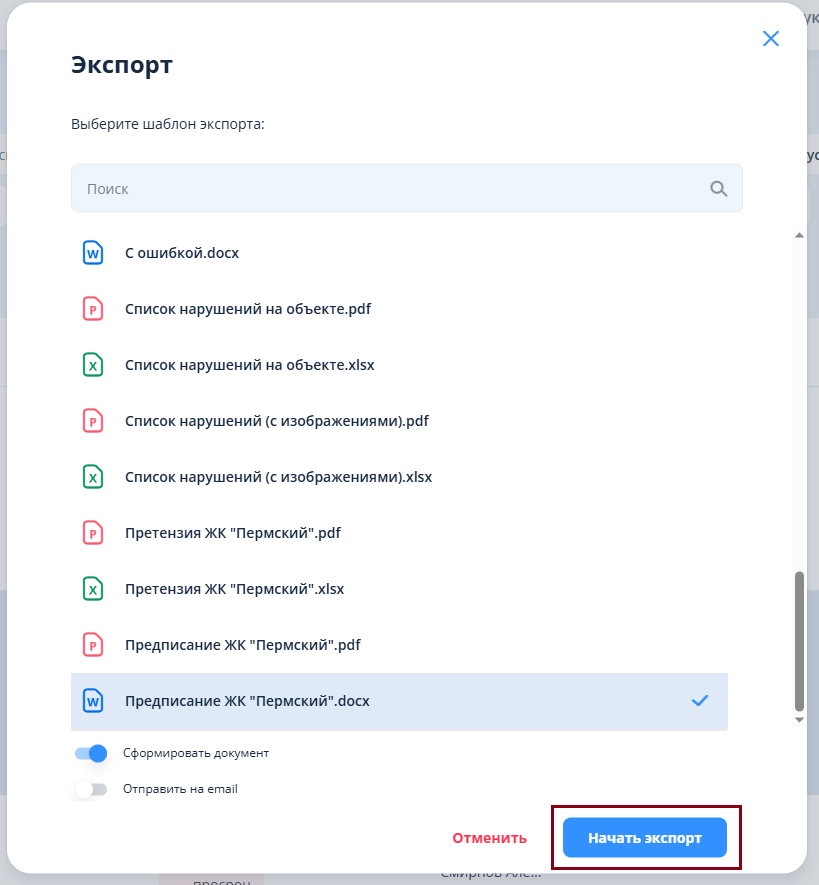This screenshot has width=819, height=885.
Task: Click the template list scrollbar thumb
Action: (799, 642)
